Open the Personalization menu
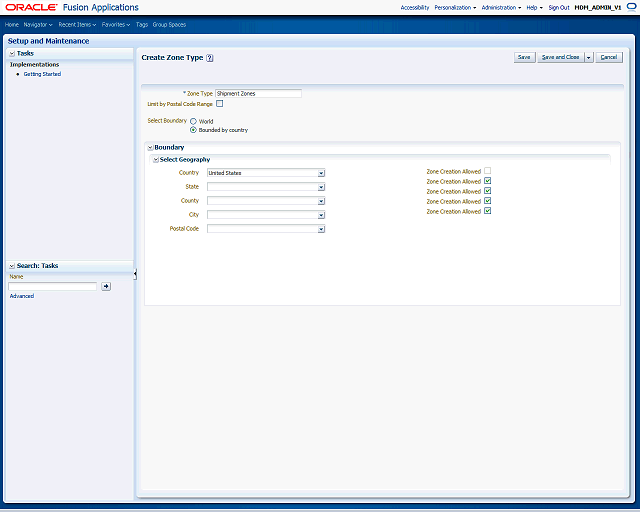The image size is (640, 512). [455, 8]
